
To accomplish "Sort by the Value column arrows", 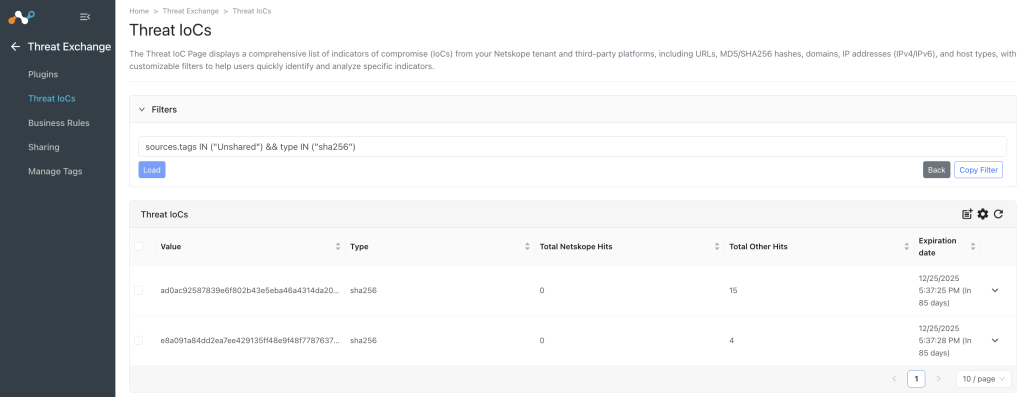I will coord(338,247).
